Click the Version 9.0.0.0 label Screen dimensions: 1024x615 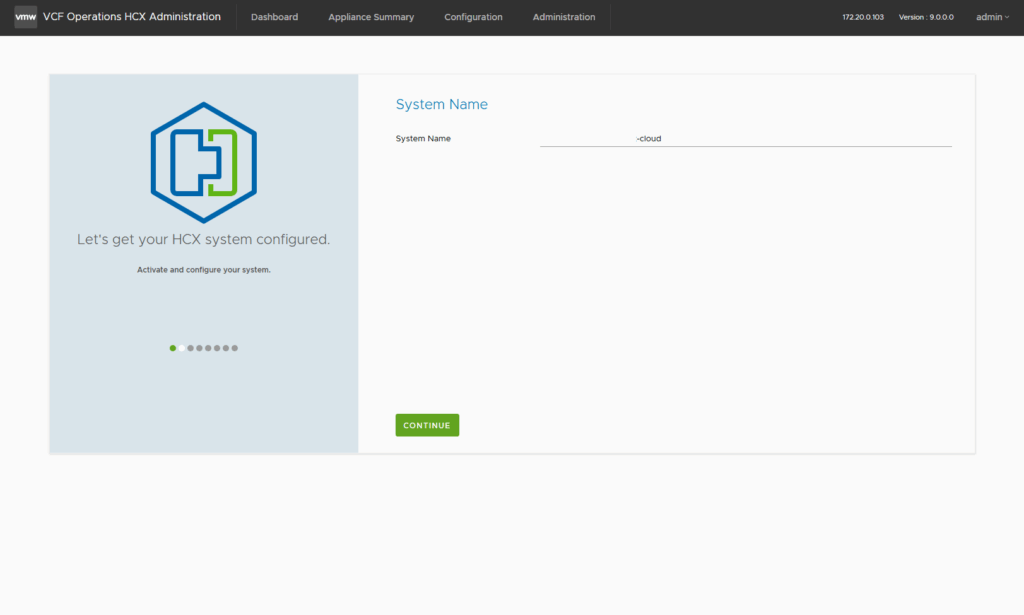(926, 17)
